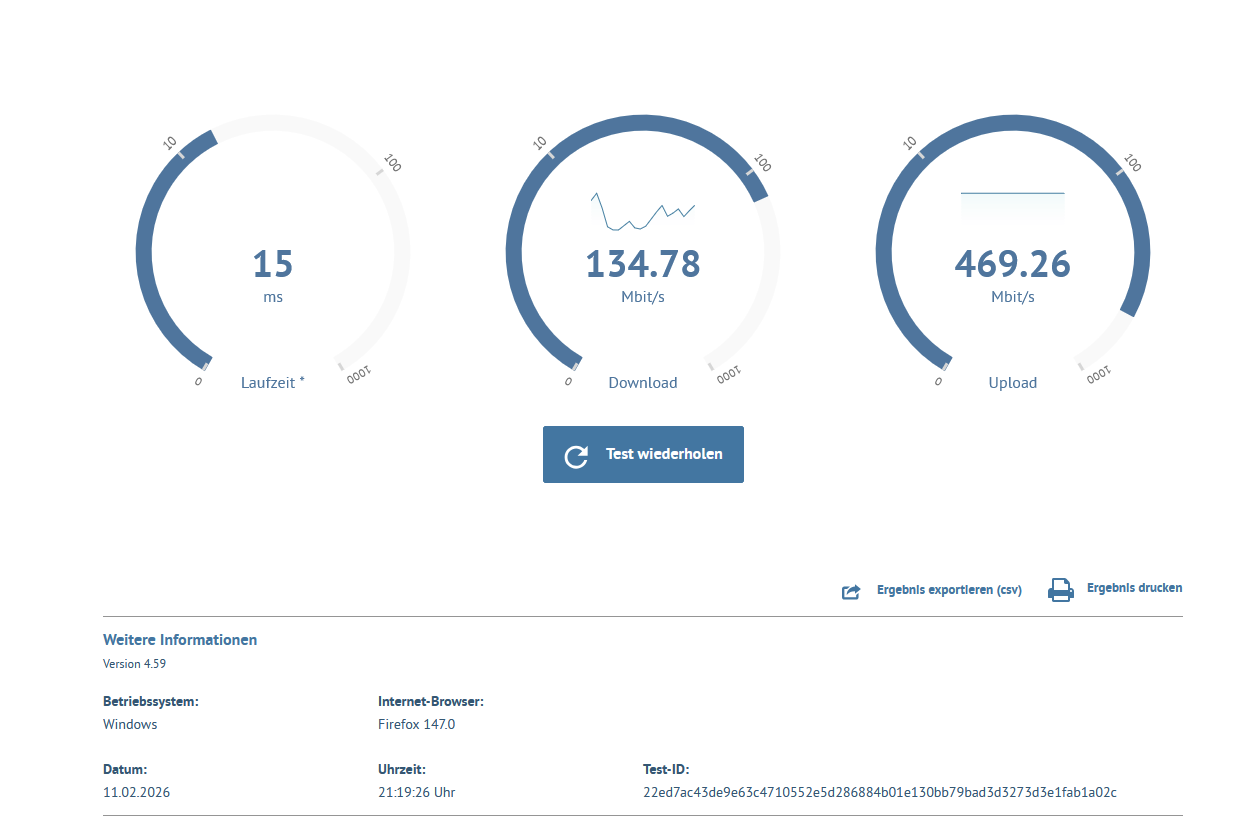Click the upload speed line graph

click(x=1012, y=205)
